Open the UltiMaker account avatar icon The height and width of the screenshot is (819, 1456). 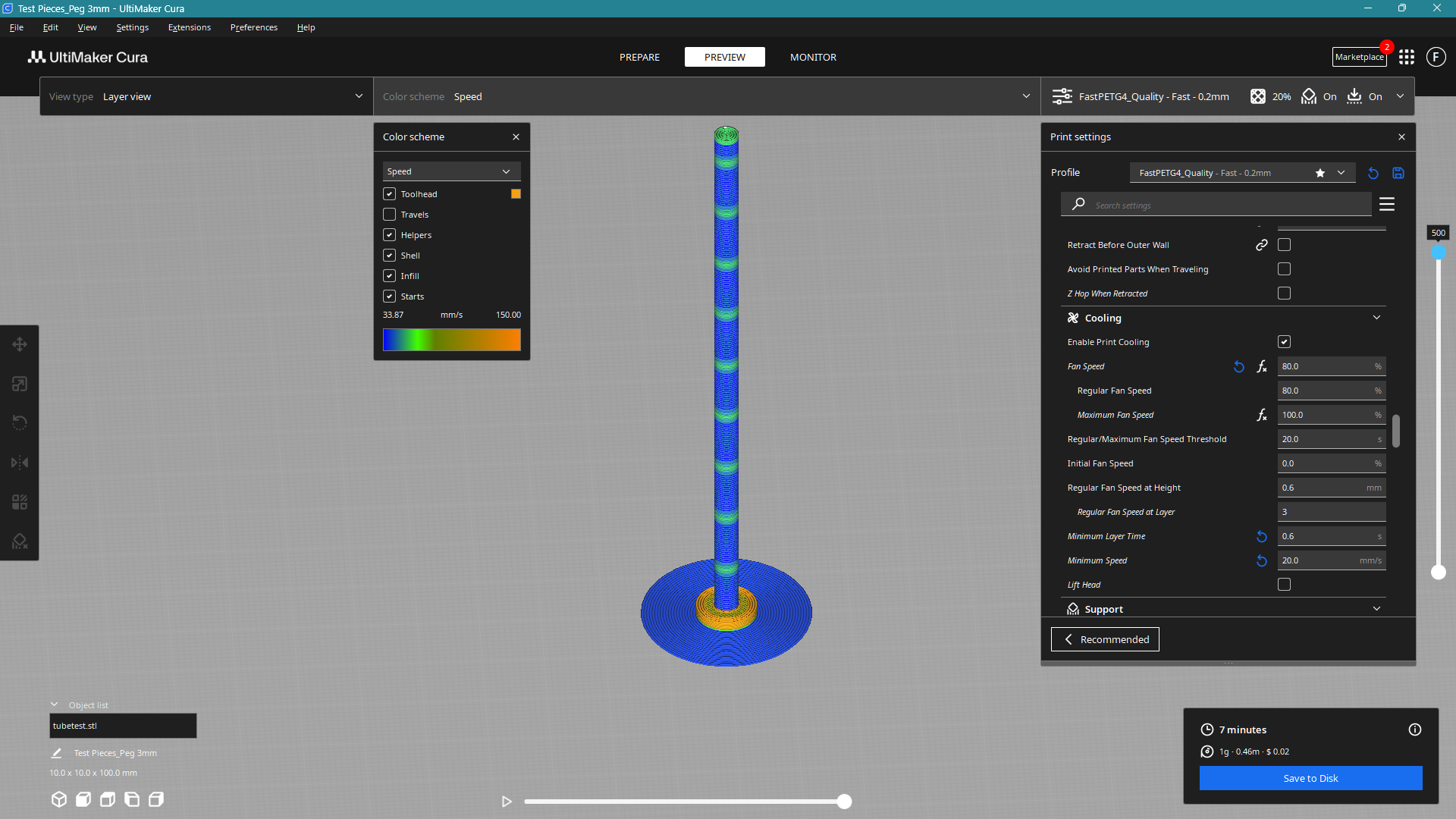pos(1436,57)
